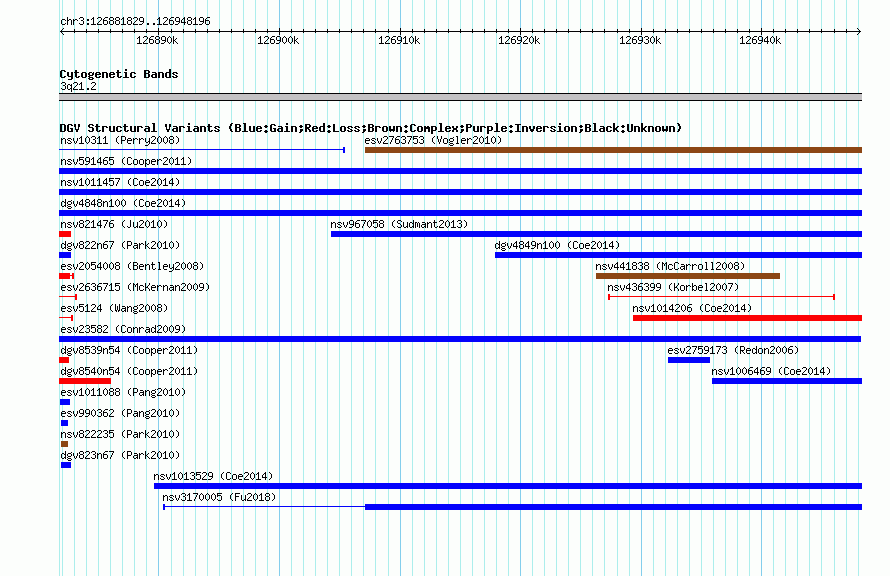Select the nsv441838 (McCarroll2008) brown bar
The width and height of the screenshot is (890, 576).
(x=687, y=276)
